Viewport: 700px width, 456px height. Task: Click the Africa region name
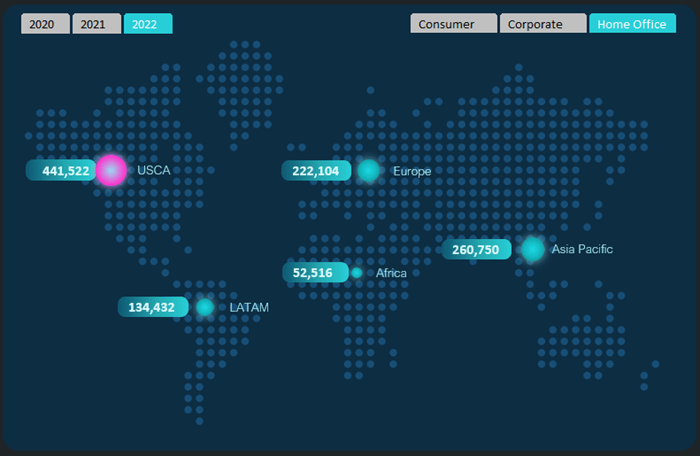pyautogui.click(x=391, y=273)
